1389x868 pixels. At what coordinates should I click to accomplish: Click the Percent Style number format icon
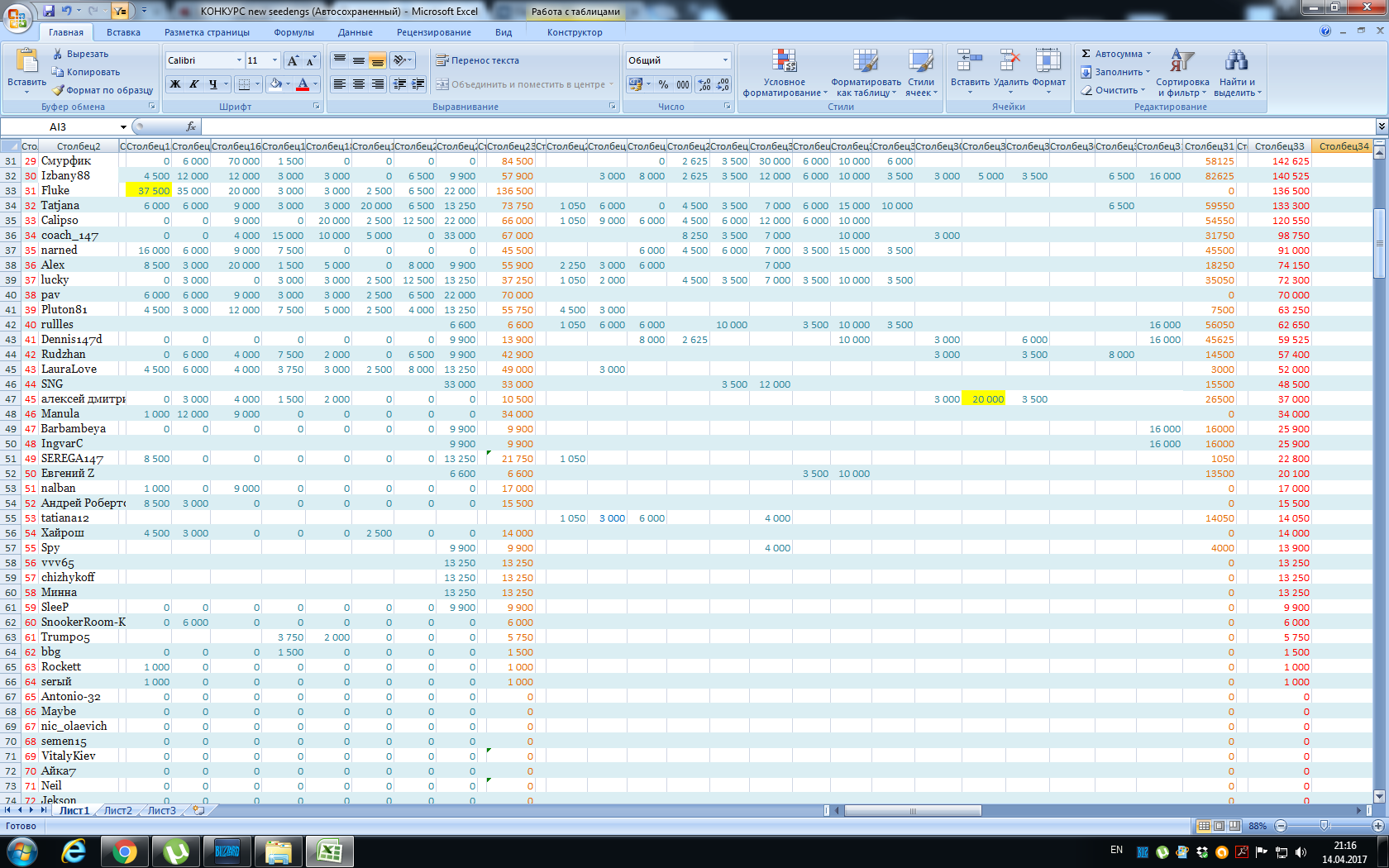pos(663,84)
